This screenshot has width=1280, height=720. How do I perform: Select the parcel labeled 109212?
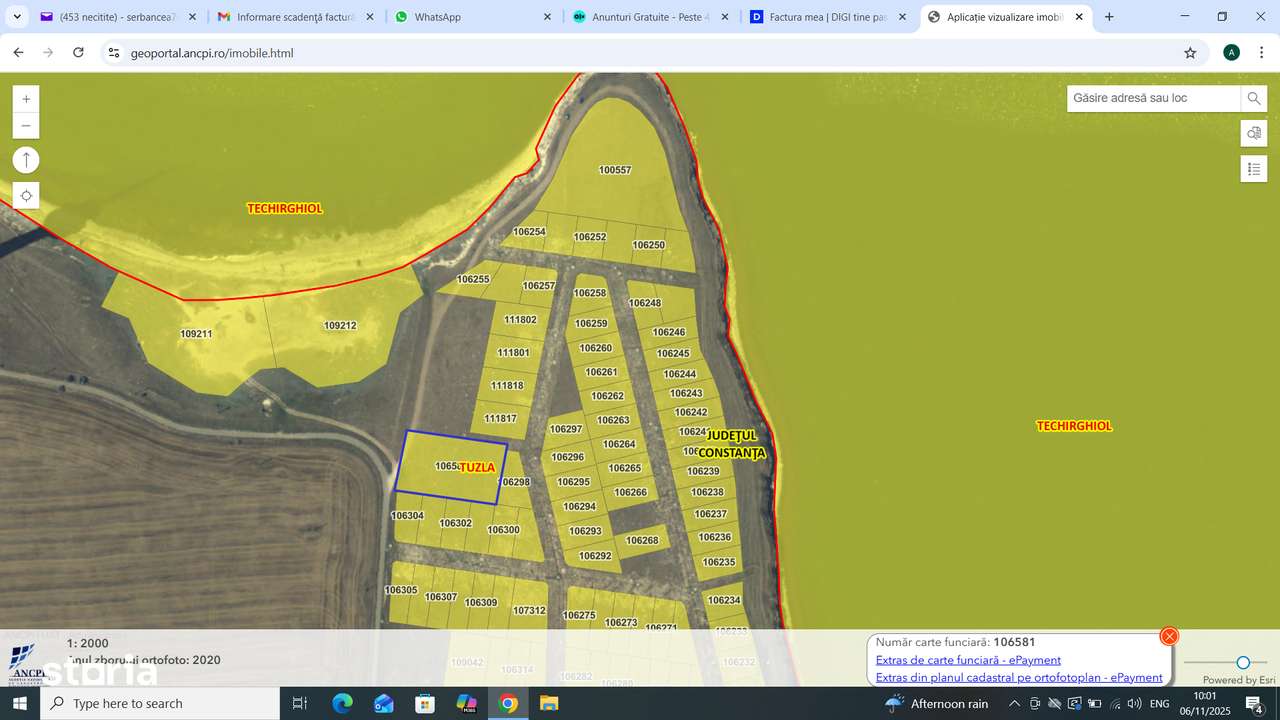(340, 325)
